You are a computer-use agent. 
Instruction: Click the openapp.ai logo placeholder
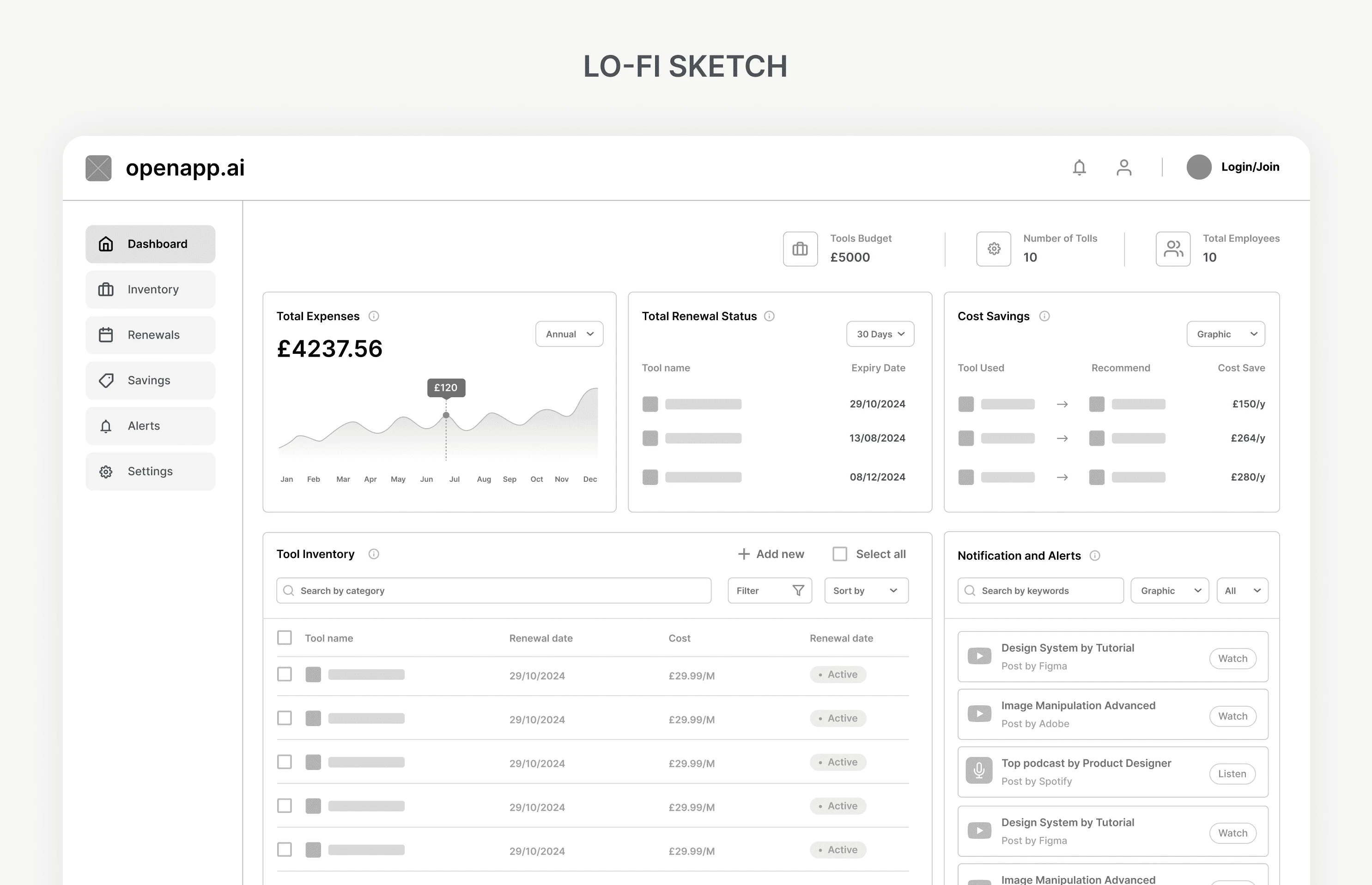(98, 168)
